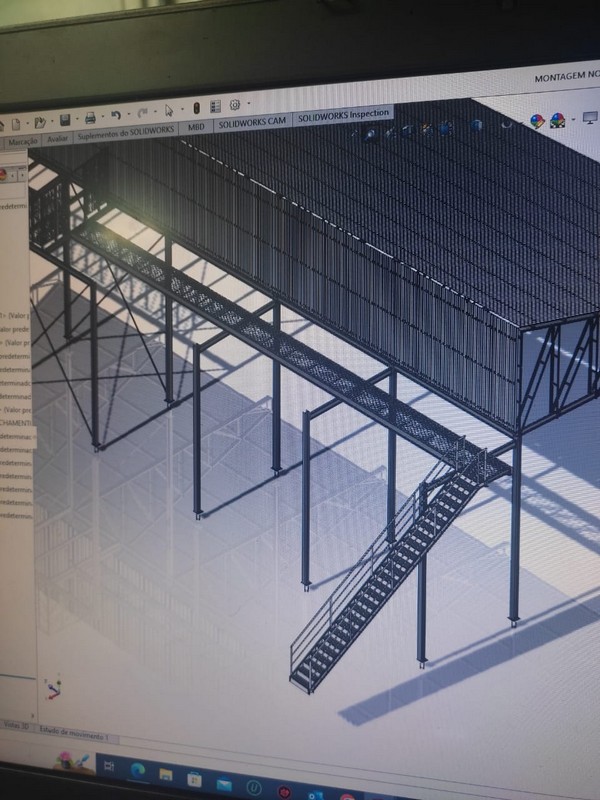
Task: Open the Estudo de movimento 1 tab
Action: pos(74,735)
